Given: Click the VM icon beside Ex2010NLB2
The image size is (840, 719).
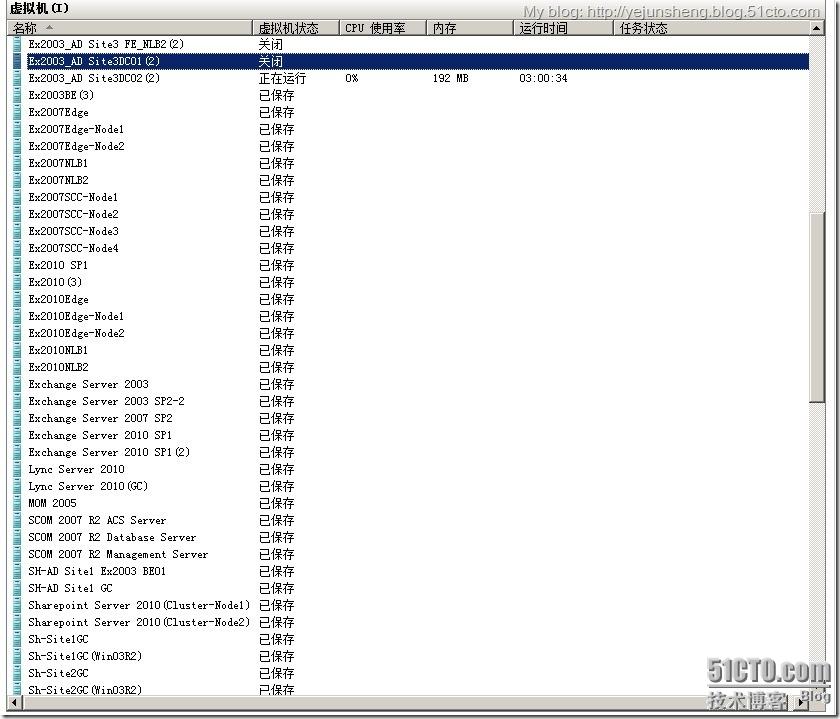Looking at the screenshot, I should pyautogui.click(x=17, y=368).
